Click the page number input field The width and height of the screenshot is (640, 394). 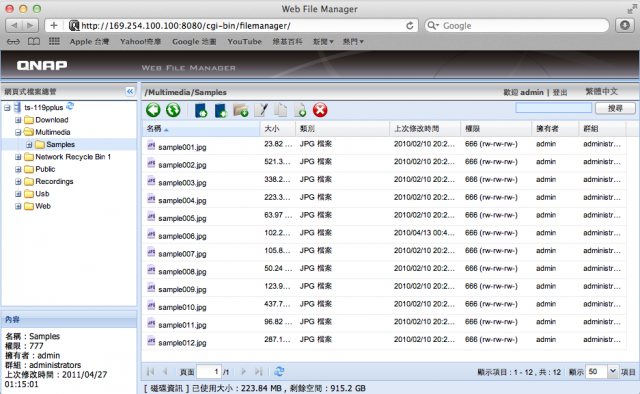(x=209, y=372)
